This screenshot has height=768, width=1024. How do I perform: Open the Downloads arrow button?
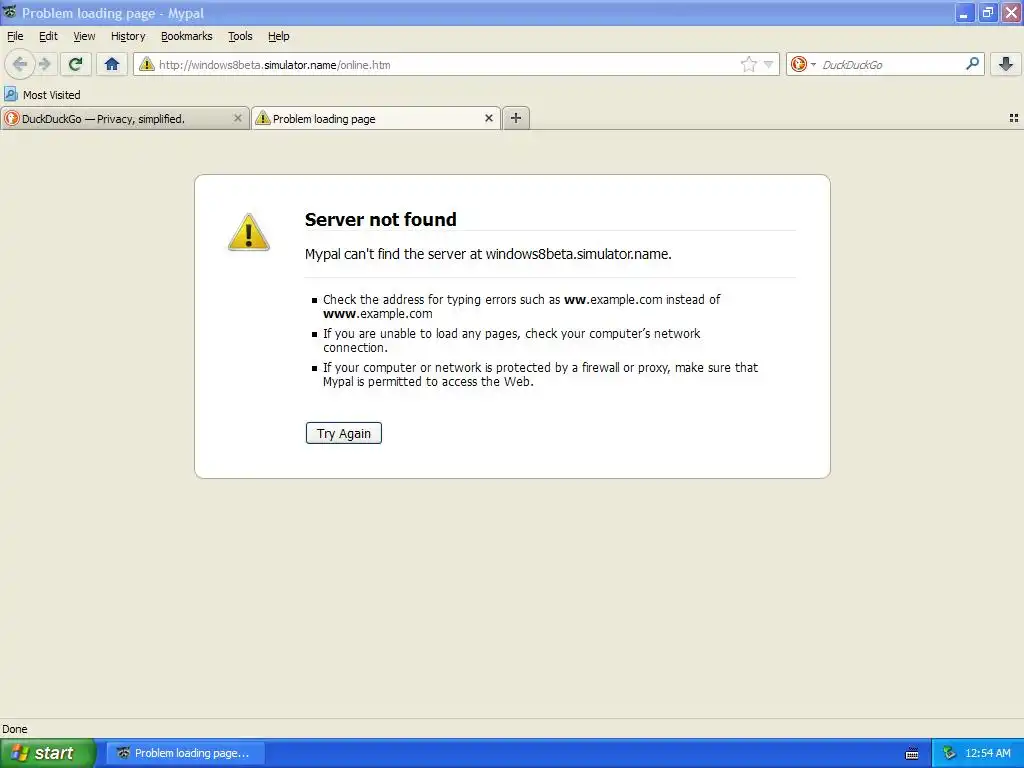(1006, 64)
